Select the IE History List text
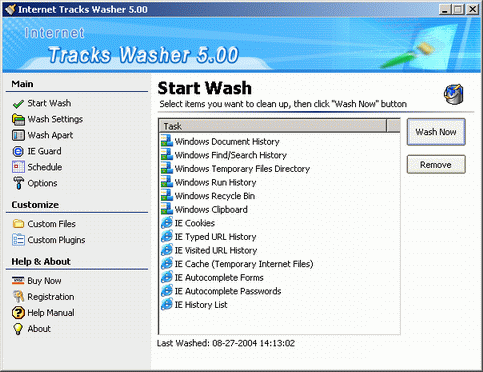The width and height of the screenshot is (483, 372). [x=201, y=305]
